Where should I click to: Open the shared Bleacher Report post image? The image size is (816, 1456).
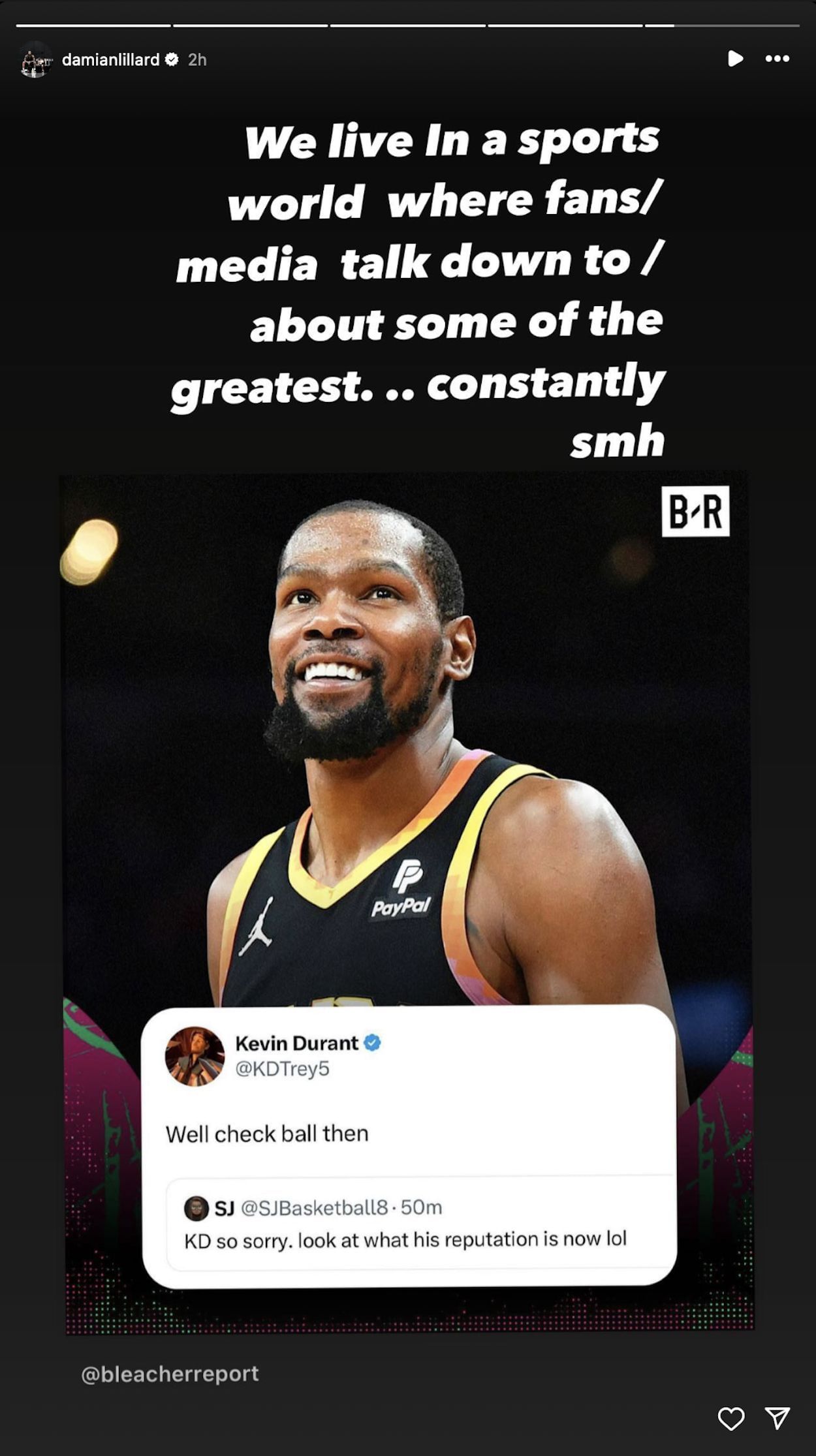click(x=407, y=903)
